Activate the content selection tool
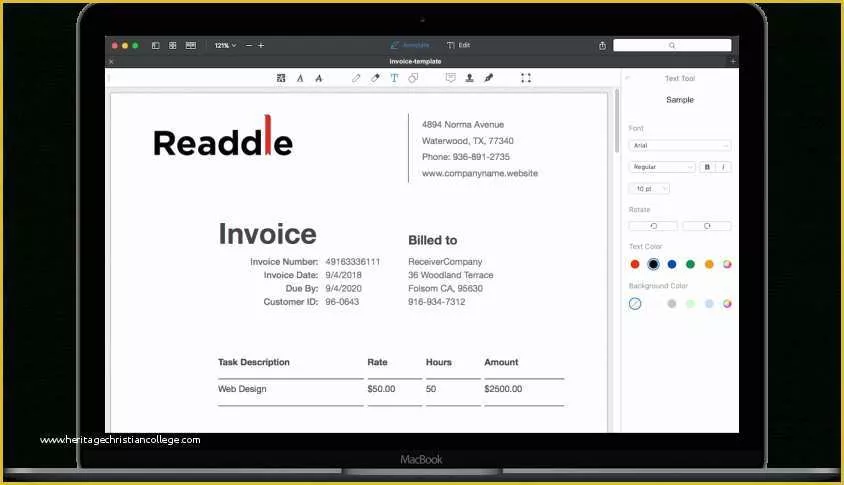 tap(526, 78)
